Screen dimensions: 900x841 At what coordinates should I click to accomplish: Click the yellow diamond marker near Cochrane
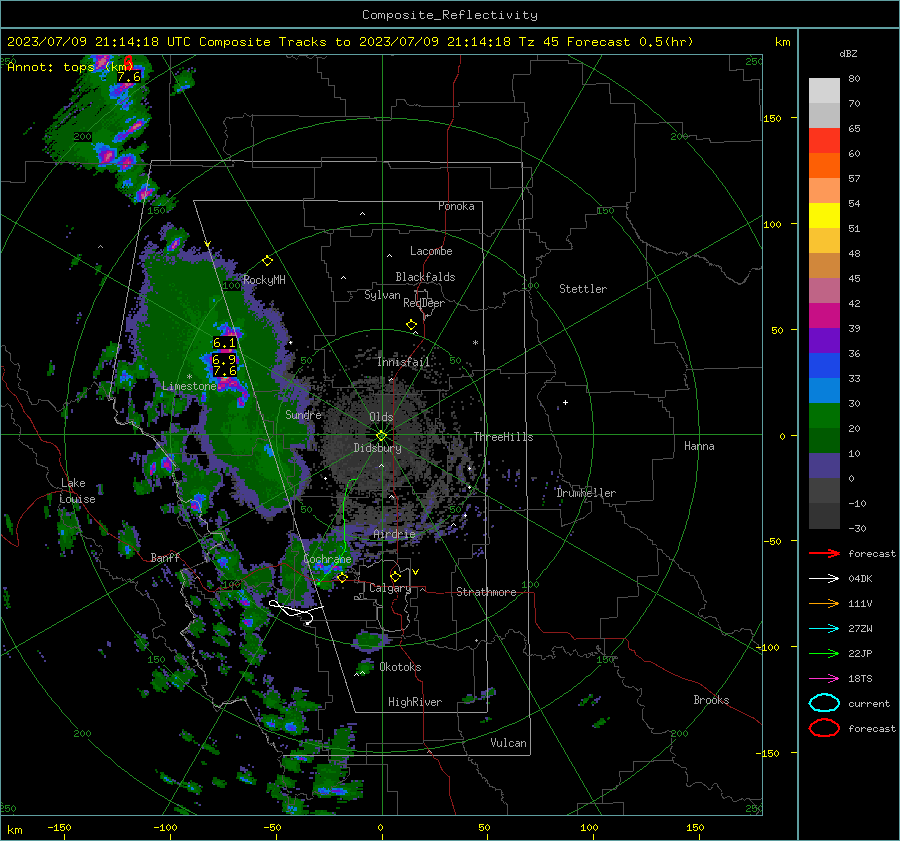pos(342,578)
